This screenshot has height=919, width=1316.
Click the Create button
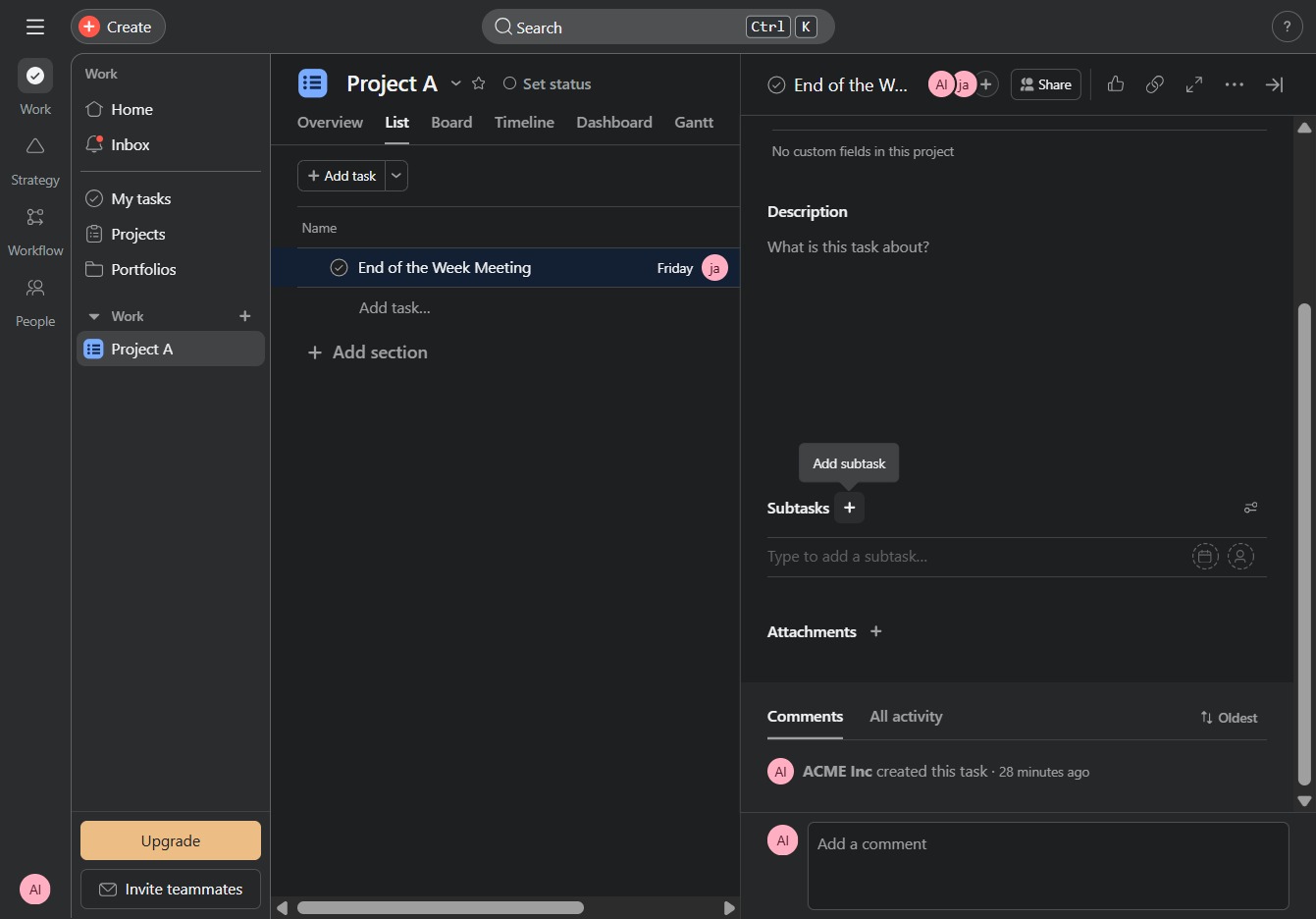click(x=118, y=27)
